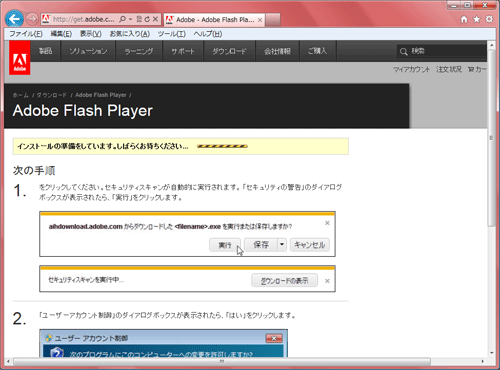Click the 実行 button in example dialog
This screenshot has width=500, height=370.
(225, 245)
